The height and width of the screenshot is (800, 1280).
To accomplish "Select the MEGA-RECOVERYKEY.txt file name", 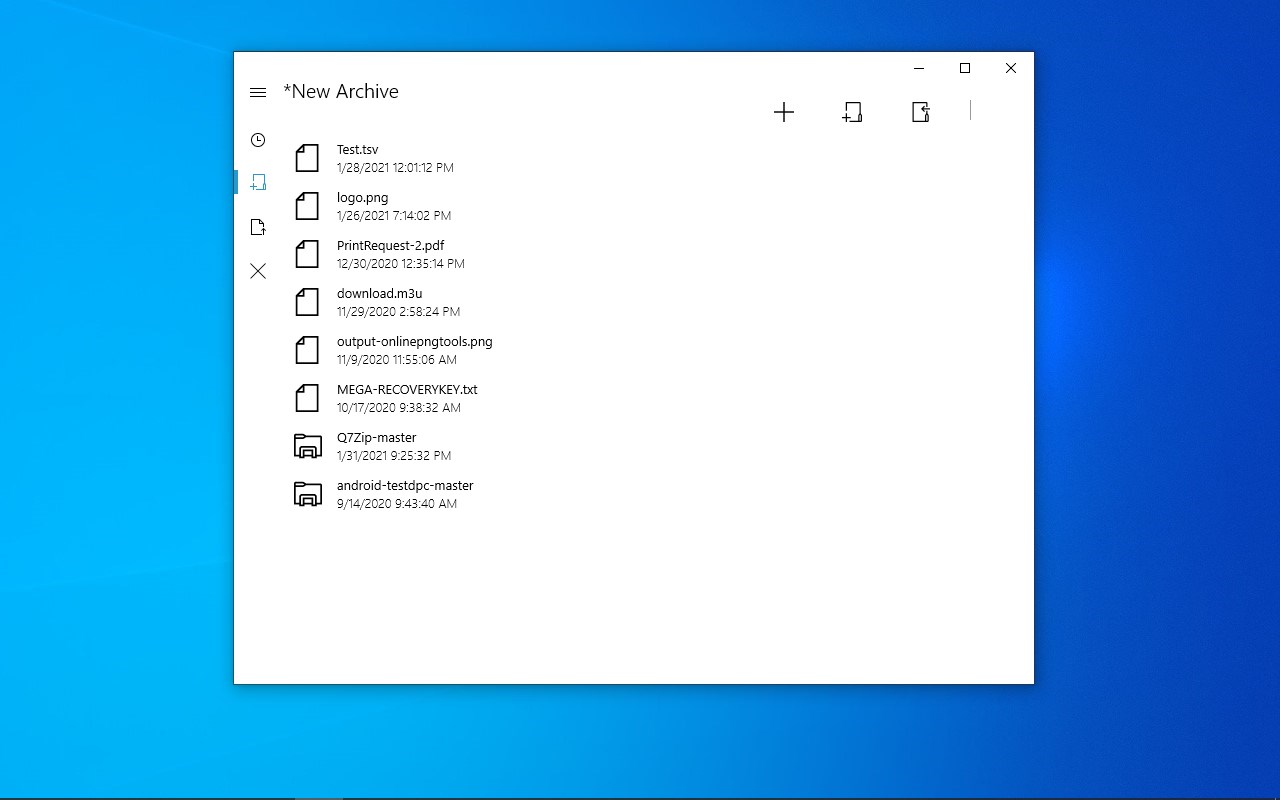I will pyautogui.click(x=408, y=390).
